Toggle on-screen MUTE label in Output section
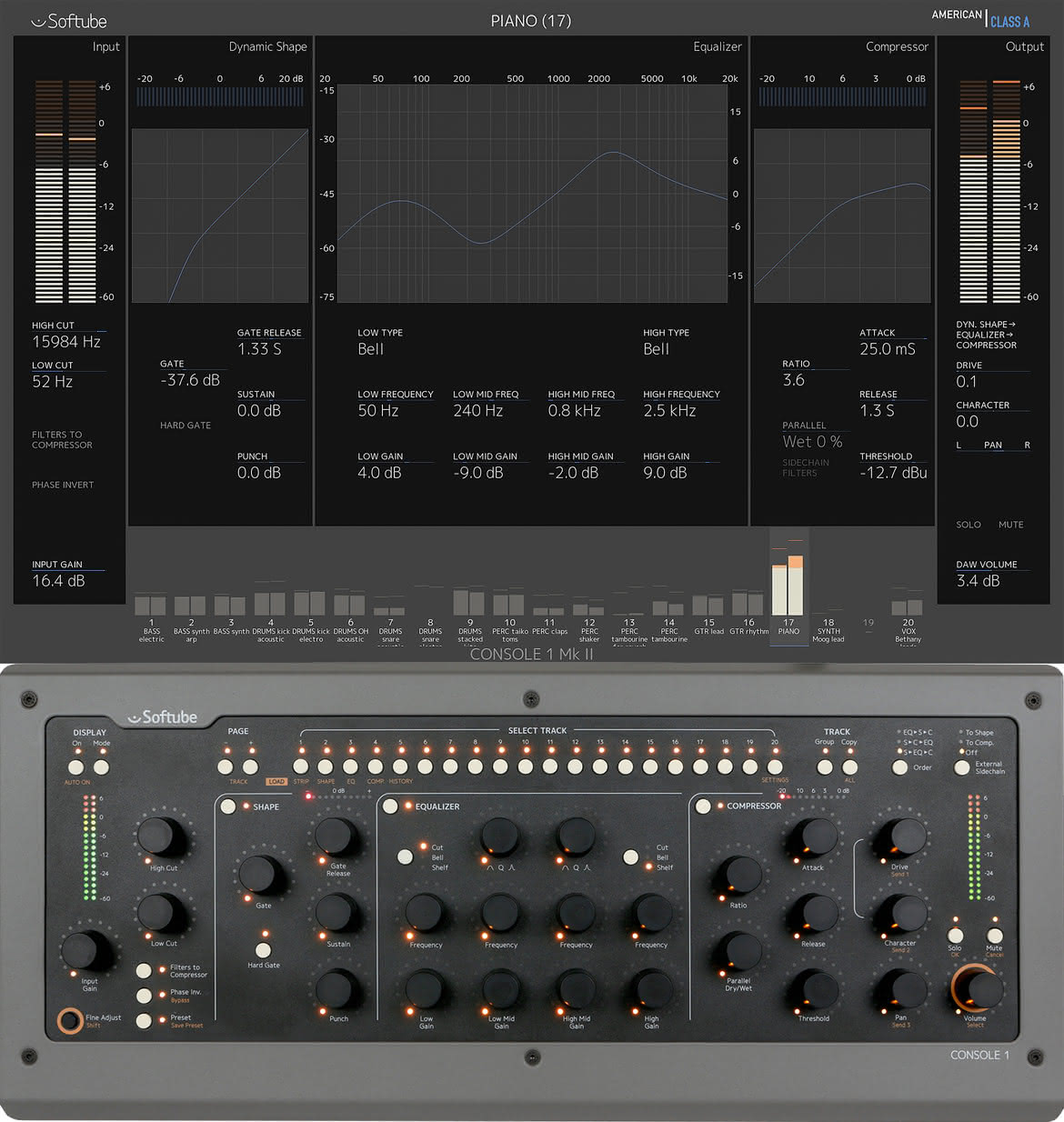This screenshot has width=1064, height=1122. click(1010, 525)
